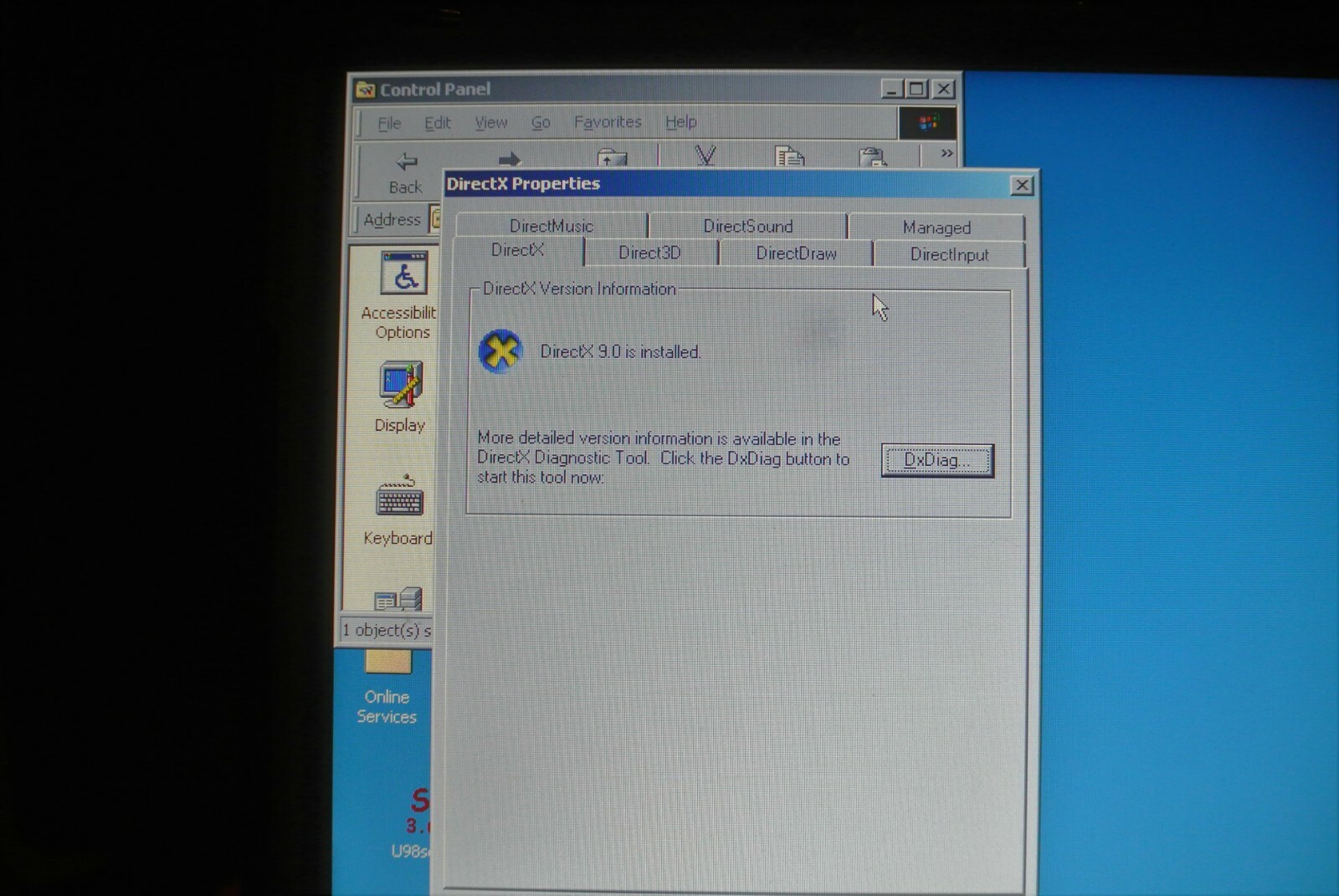Viewport: 1339px width, 896px height.
Task: Open File menu in Control Panel
Action: click(x=389, y=123)
